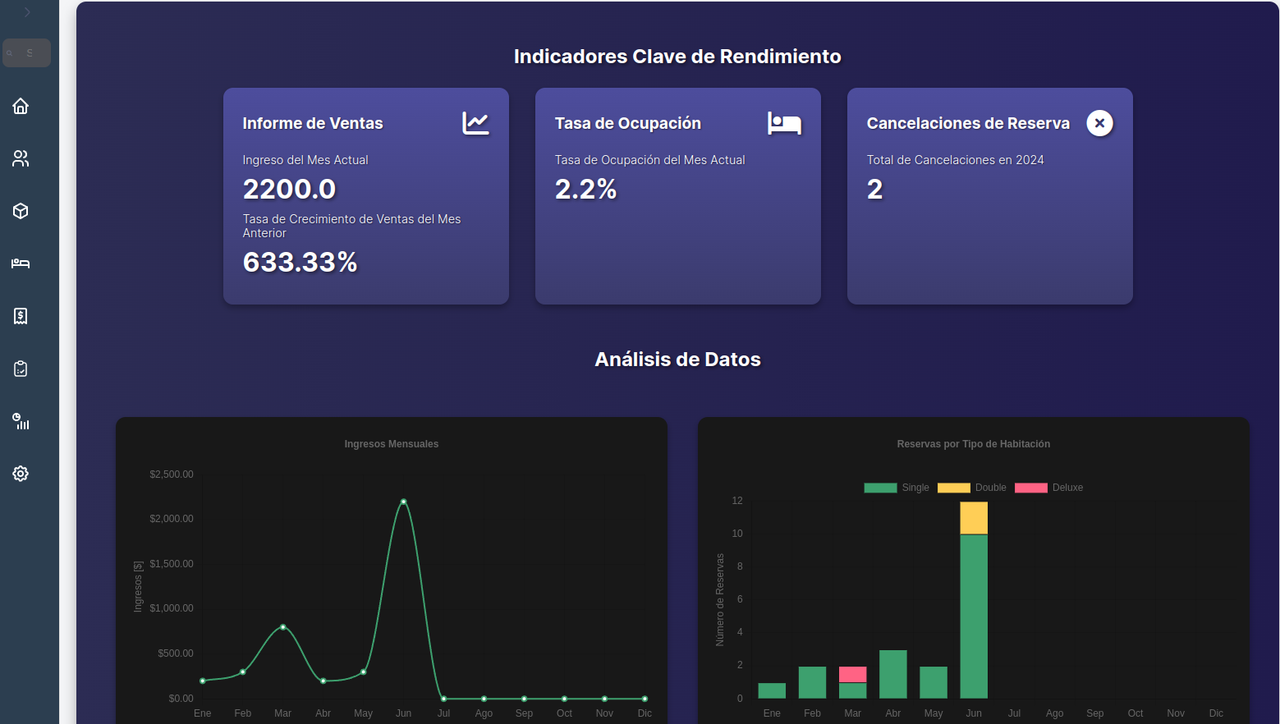Click the May data point on income chart
The height and width of the screenshot is (724, 1280).
(363, 672)
